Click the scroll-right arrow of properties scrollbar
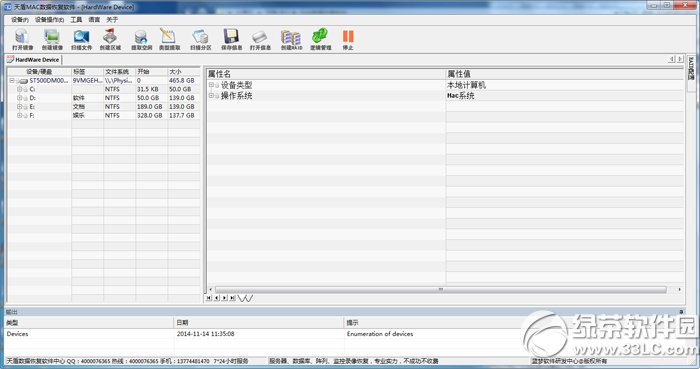The height and width of the screenshot is (369, 700). click(679, 290)
